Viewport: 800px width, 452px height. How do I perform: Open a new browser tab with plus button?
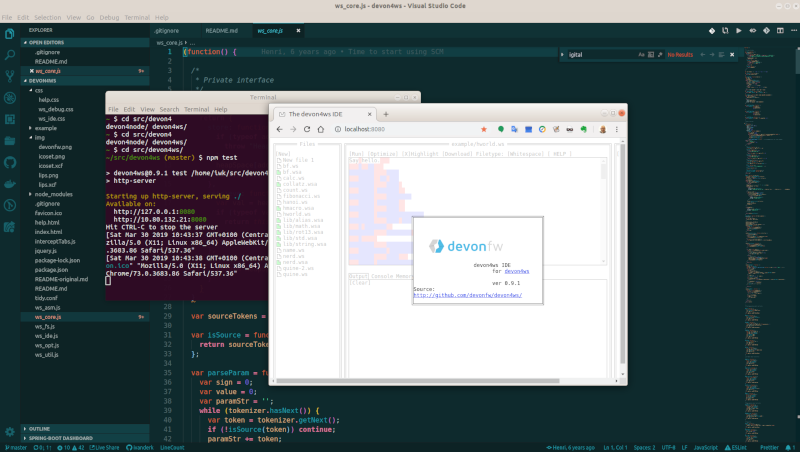(x=386, y=114)
